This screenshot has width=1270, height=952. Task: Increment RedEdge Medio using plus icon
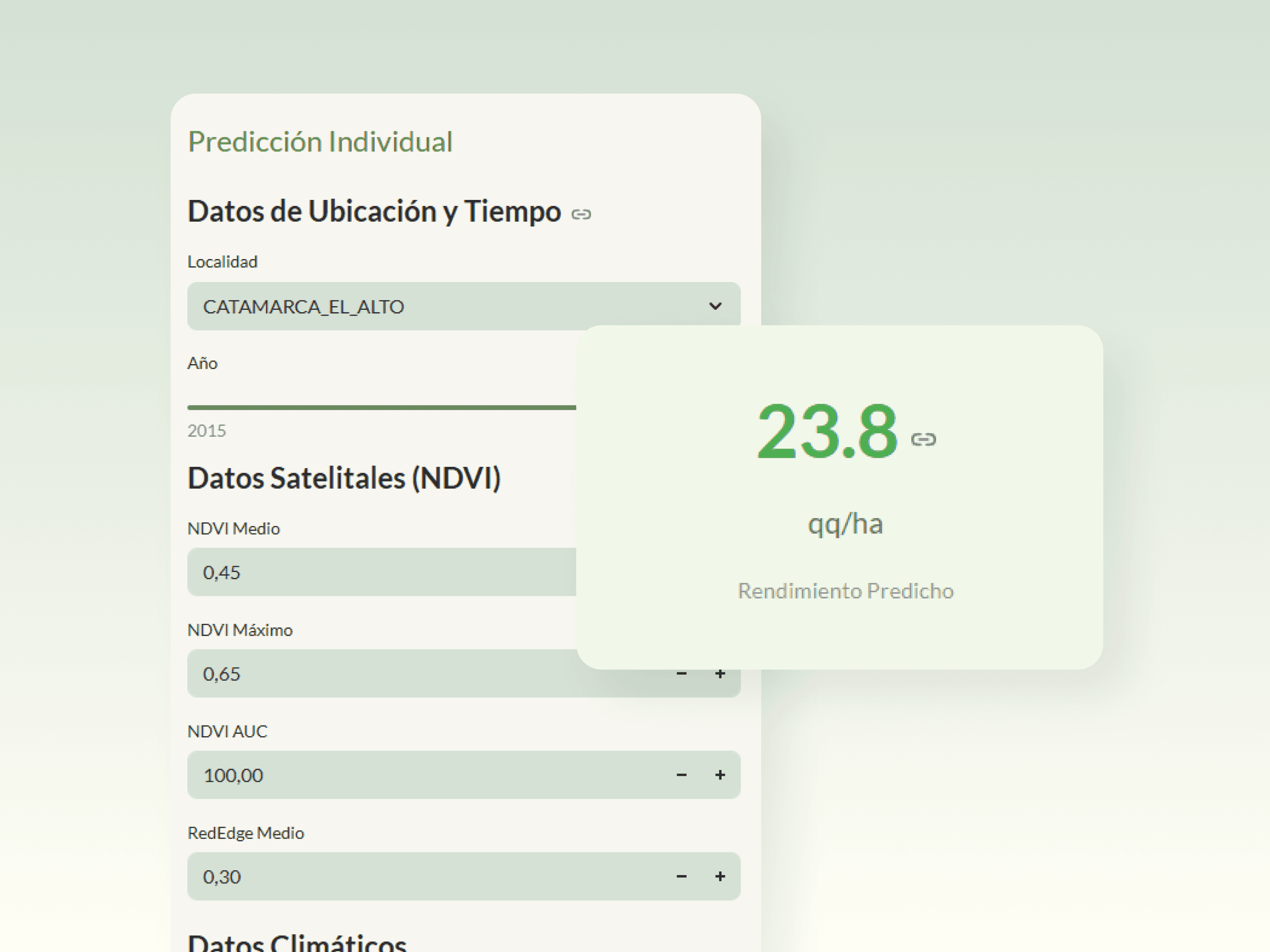(x=720, y=876)
